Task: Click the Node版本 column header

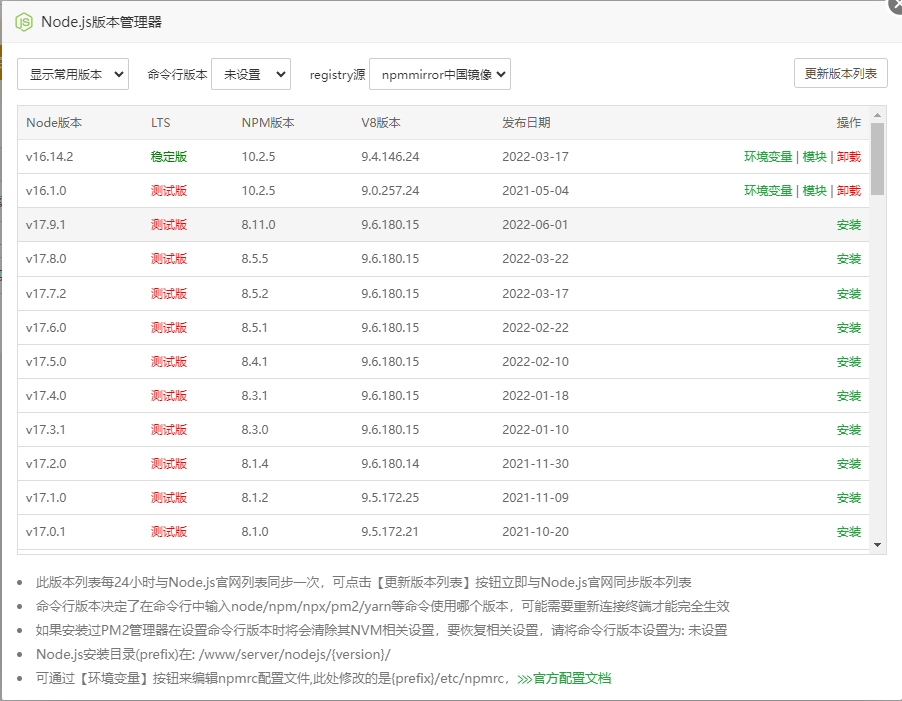Action: pos(54,122)
